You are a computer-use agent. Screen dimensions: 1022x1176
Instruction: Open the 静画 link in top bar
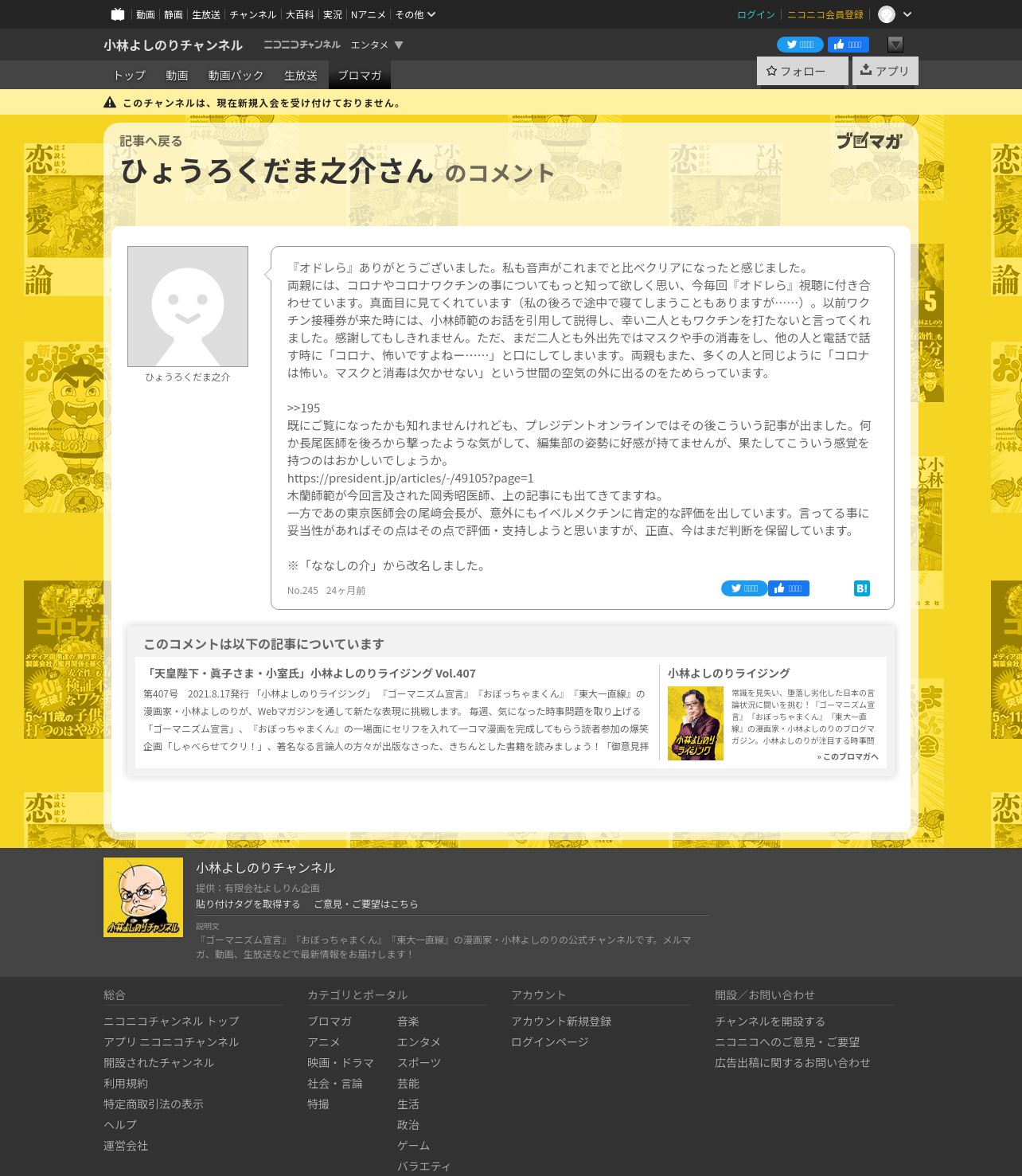(174, 14)
